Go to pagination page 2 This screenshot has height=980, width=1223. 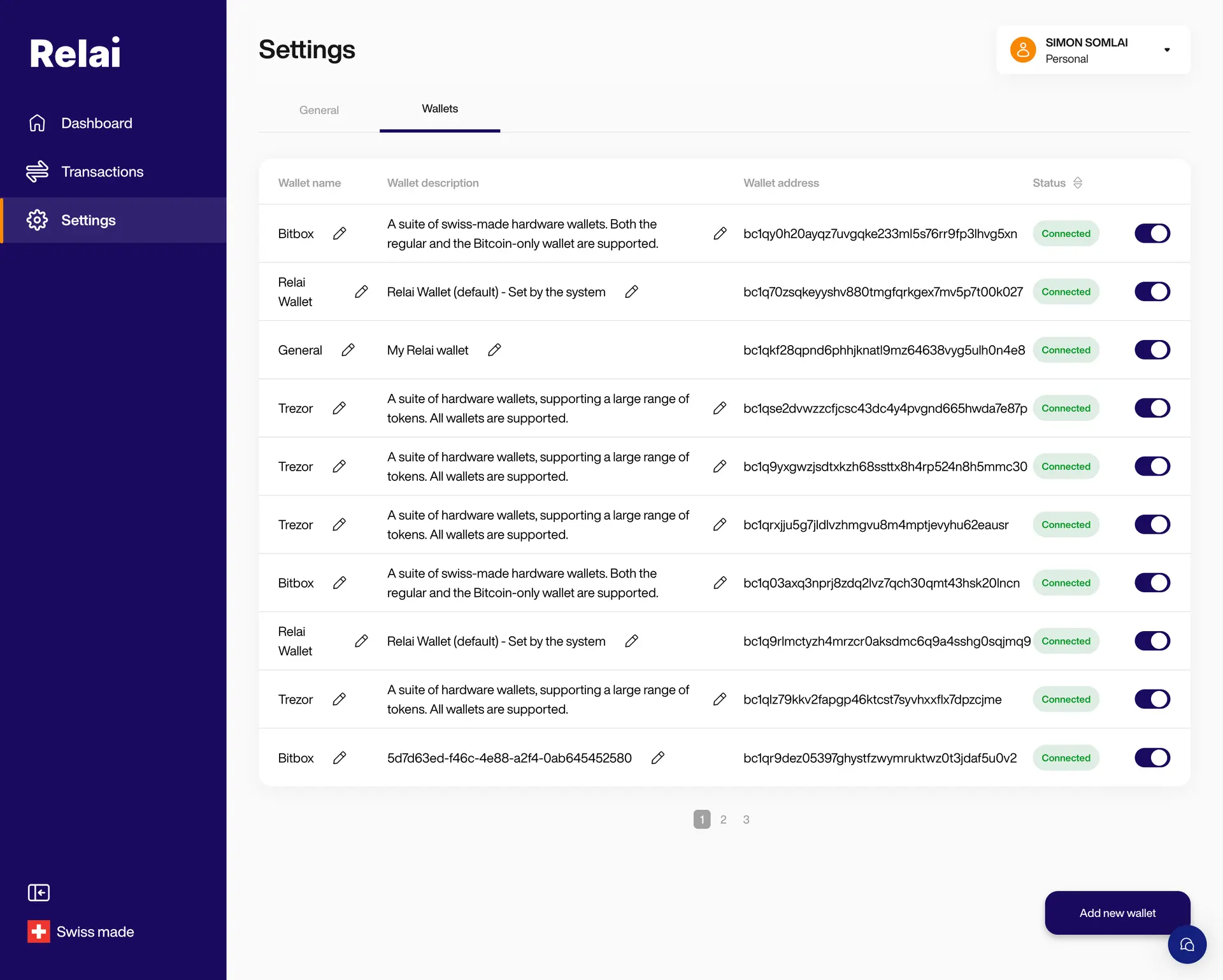click(723, 820)
